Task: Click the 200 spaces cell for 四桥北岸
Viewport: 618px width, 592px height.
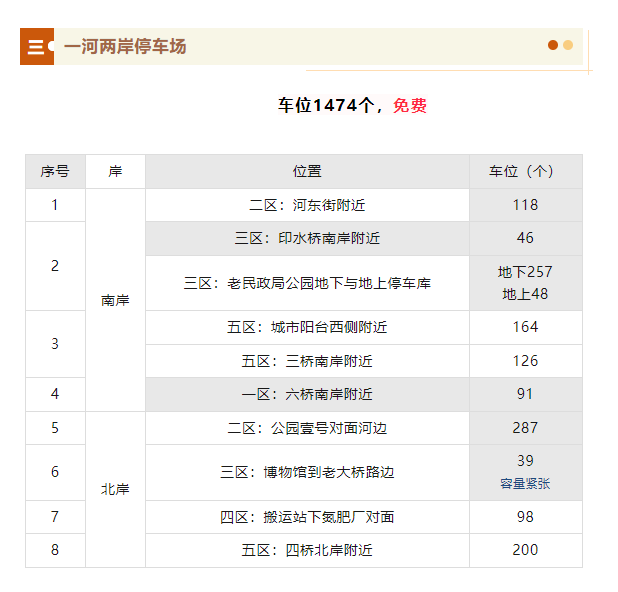Action: point(526,550)
